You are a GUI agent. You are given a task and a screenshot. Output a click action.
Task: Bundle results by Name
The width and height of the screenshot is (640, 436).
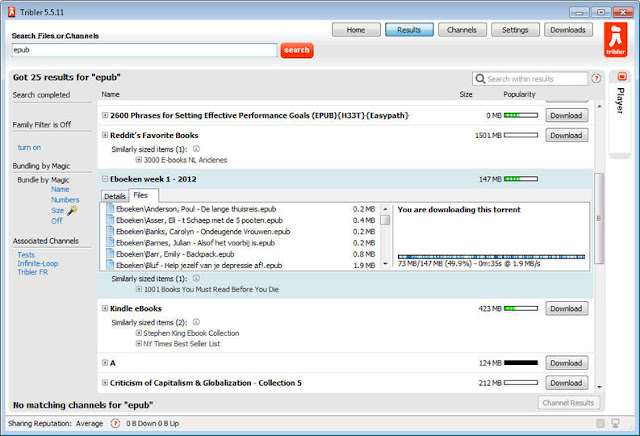60,189
